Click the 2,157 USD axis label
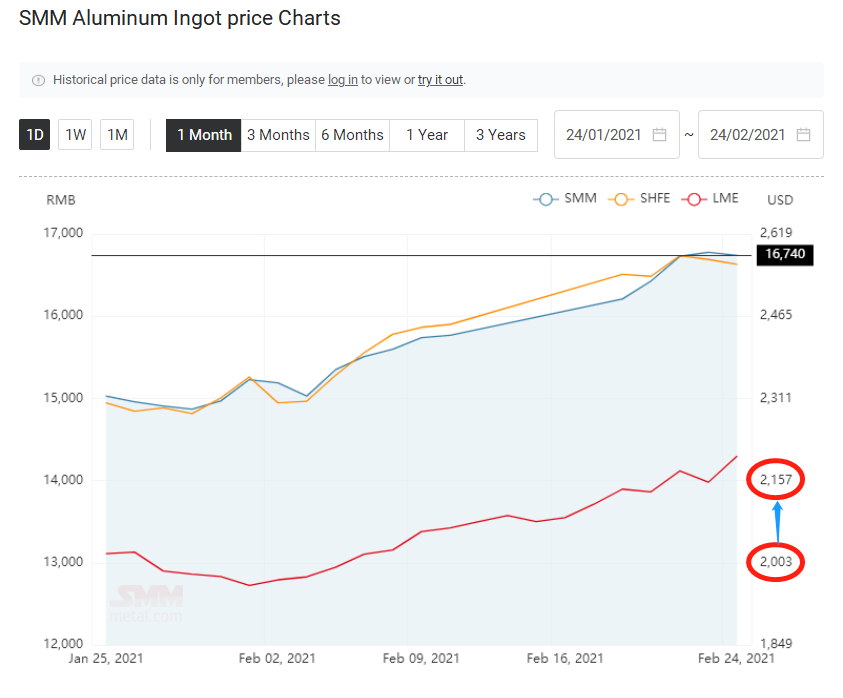The image size is (843, 698). pyautogui.click(x=776, y=480)
